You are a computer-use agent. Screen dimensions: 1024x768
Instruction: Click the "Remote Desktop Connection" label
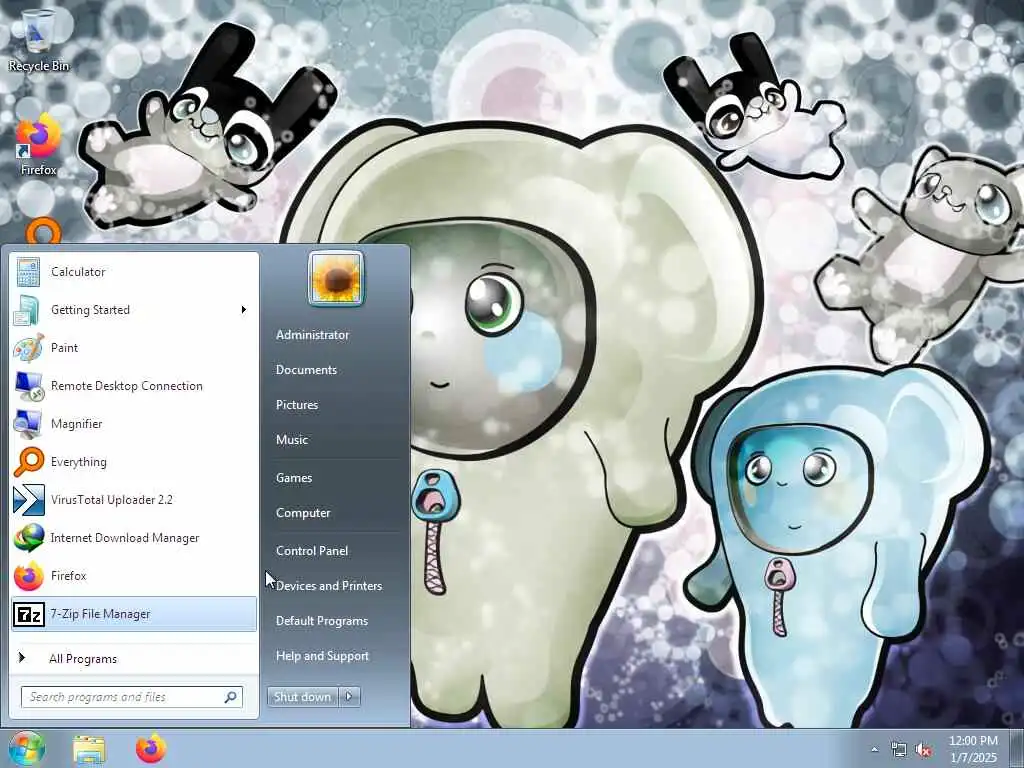point(127,386)
